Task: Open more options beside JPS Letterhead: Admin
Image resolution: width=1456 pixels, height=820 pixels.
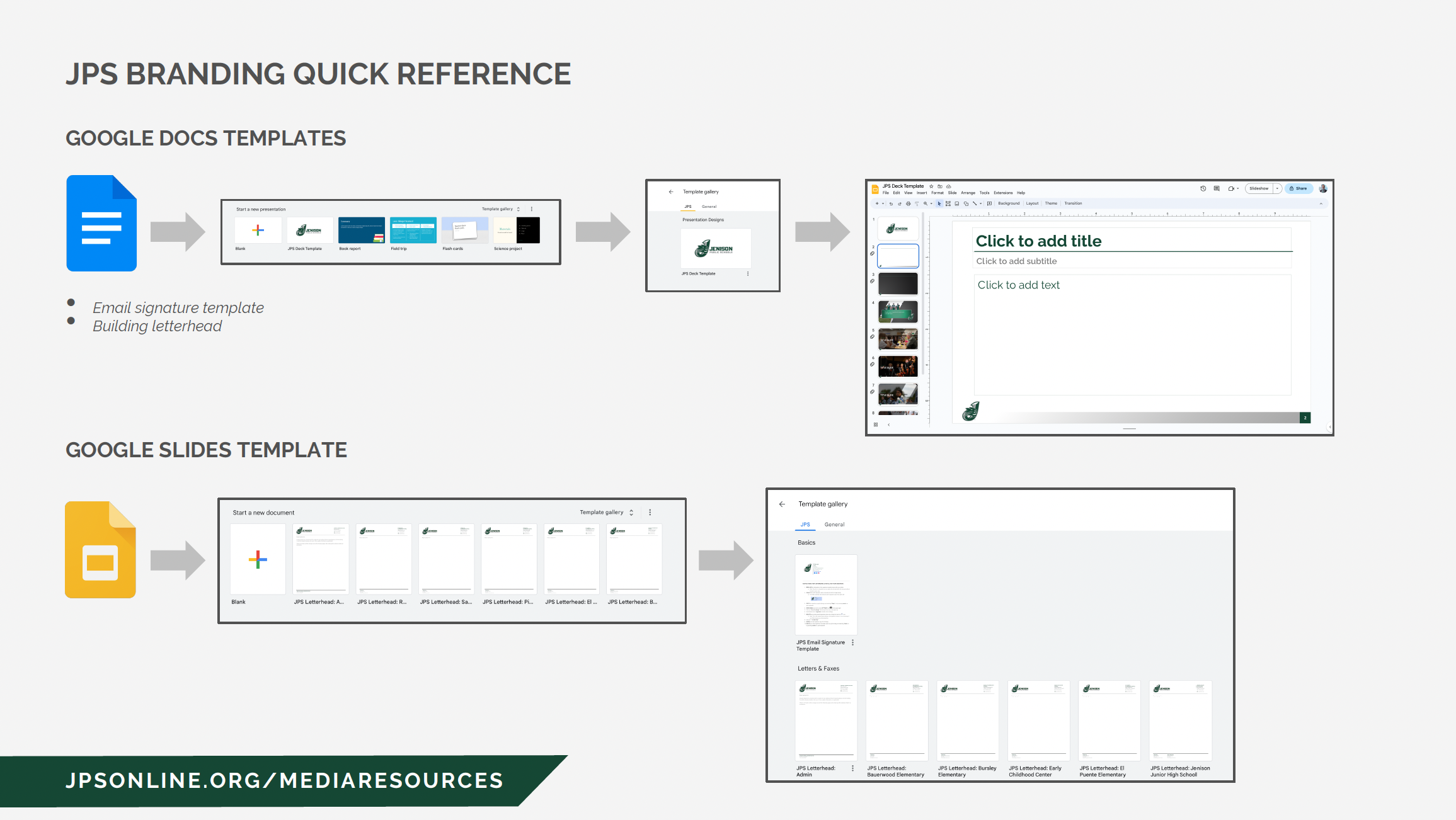Action: [x=852, y=768]
